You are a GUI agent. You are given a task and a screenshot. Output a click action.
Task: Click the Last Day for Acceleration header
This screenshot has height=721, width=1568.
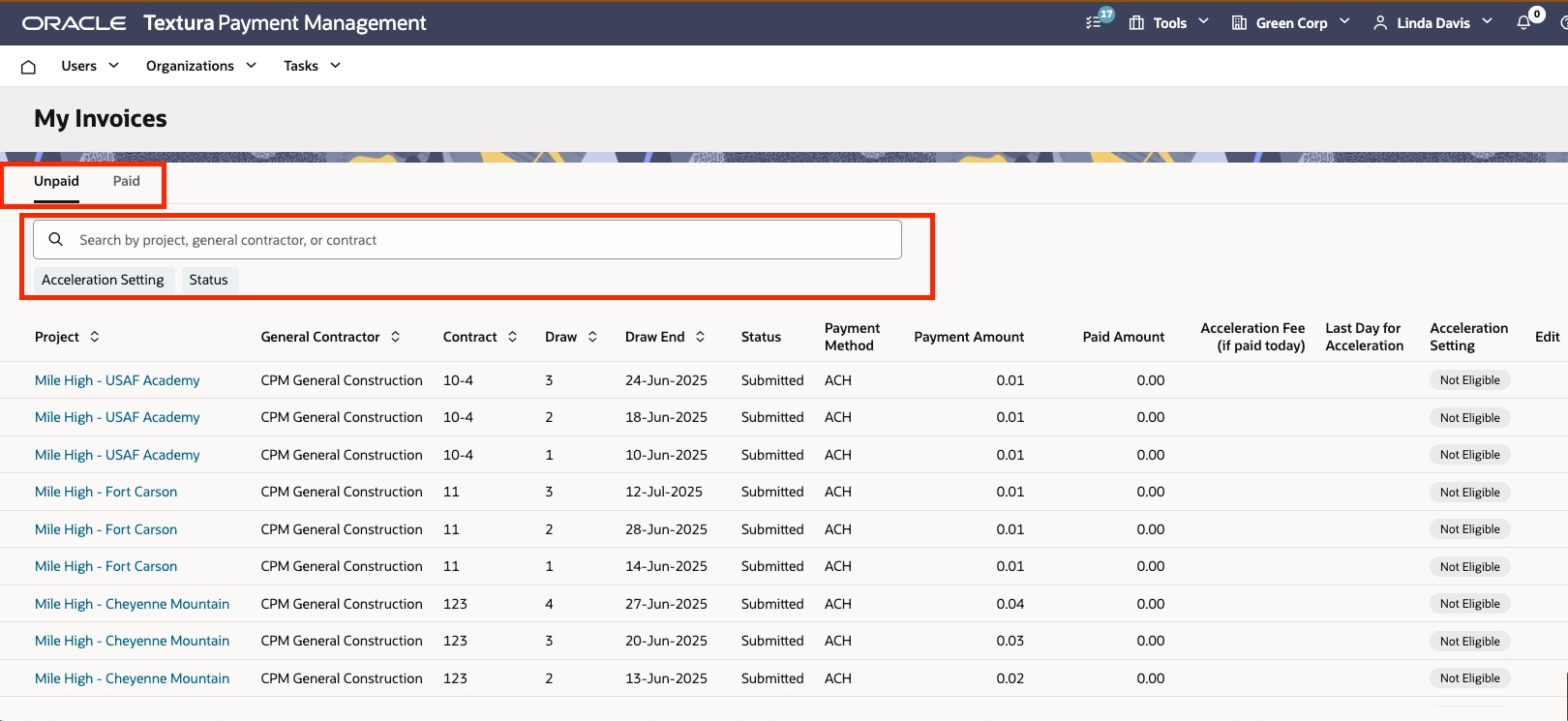pyautogui.click(x=1364, y=337)
